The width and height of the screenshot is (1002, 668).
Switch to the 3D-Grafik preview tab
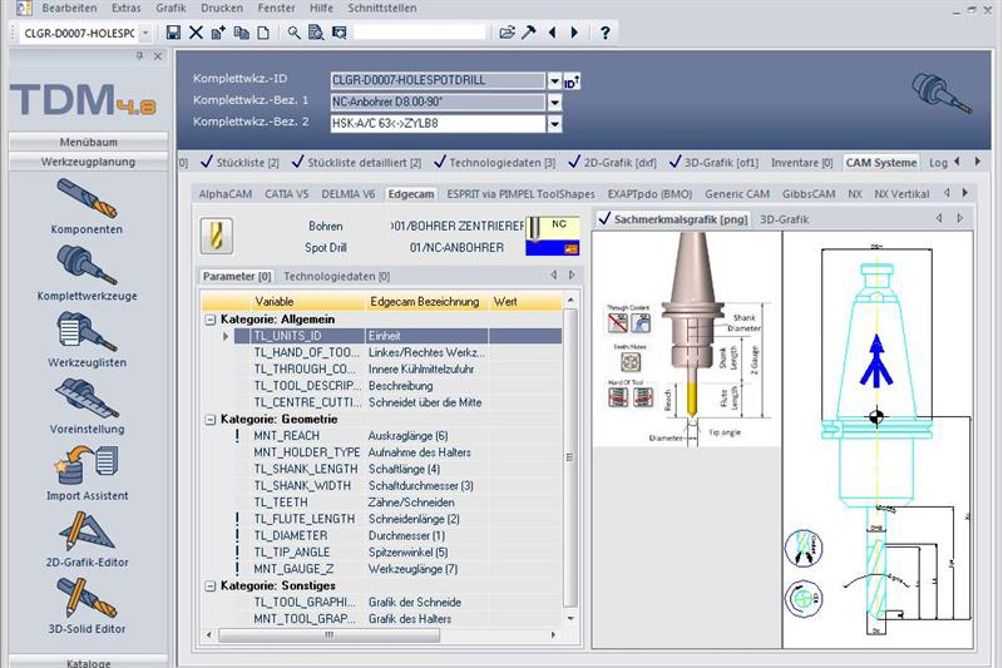(784, 219)
